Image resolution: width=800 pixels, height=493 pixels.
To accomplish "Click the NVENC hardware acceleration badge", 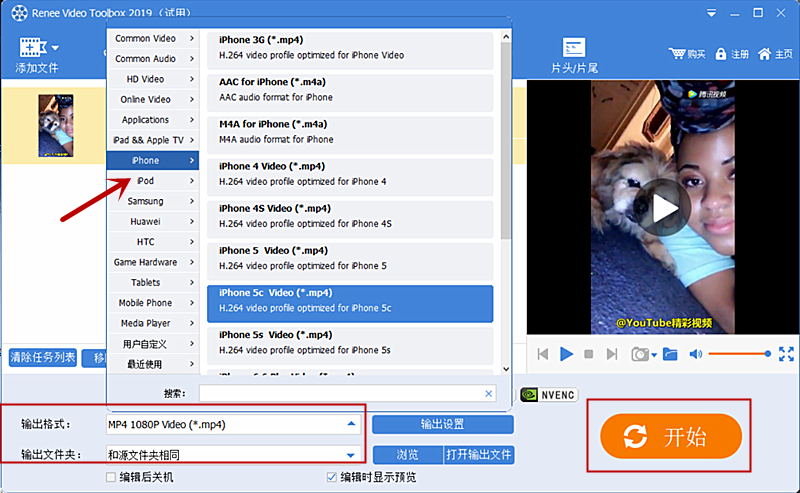I will click(549, 395).
